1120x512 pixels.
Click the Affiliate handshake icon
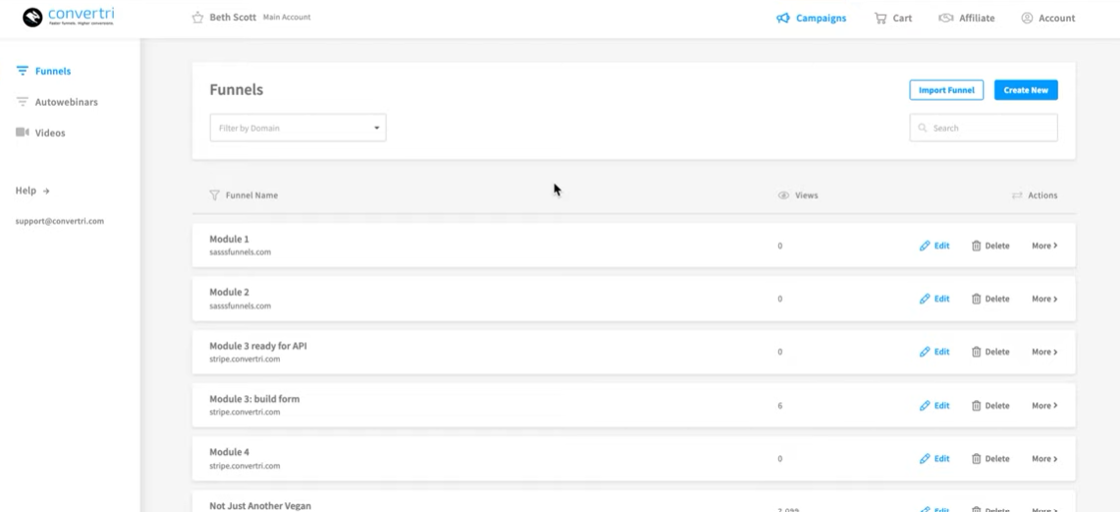(945, 18)
